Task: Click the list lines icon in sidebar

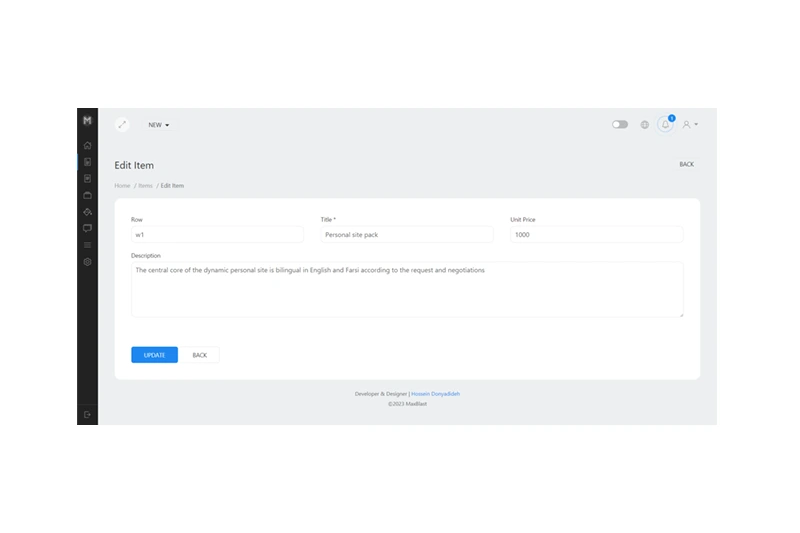Action: coord(87,245)
